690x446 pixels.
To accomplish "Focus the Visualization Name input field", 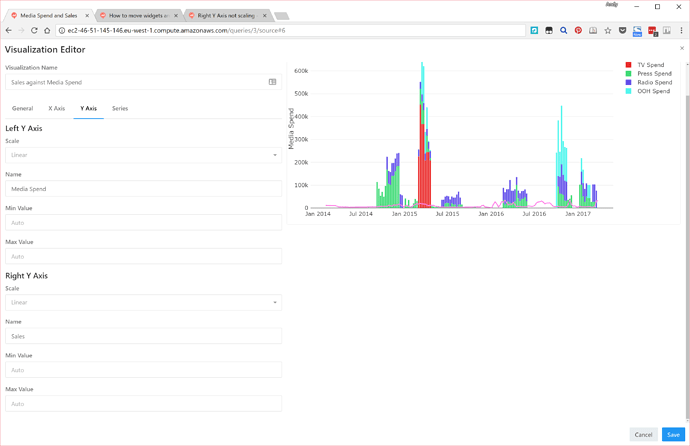I will coord(143,82).
